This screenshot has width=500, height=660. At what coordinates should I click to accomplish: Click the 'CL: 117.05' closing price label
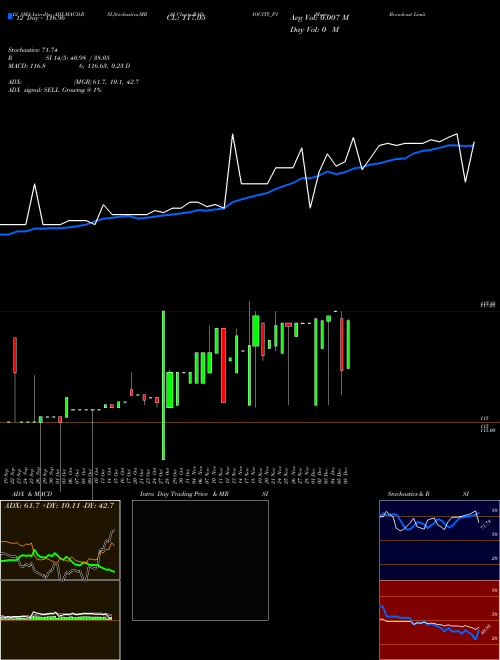pyautogui.click(x=186, y=18)
